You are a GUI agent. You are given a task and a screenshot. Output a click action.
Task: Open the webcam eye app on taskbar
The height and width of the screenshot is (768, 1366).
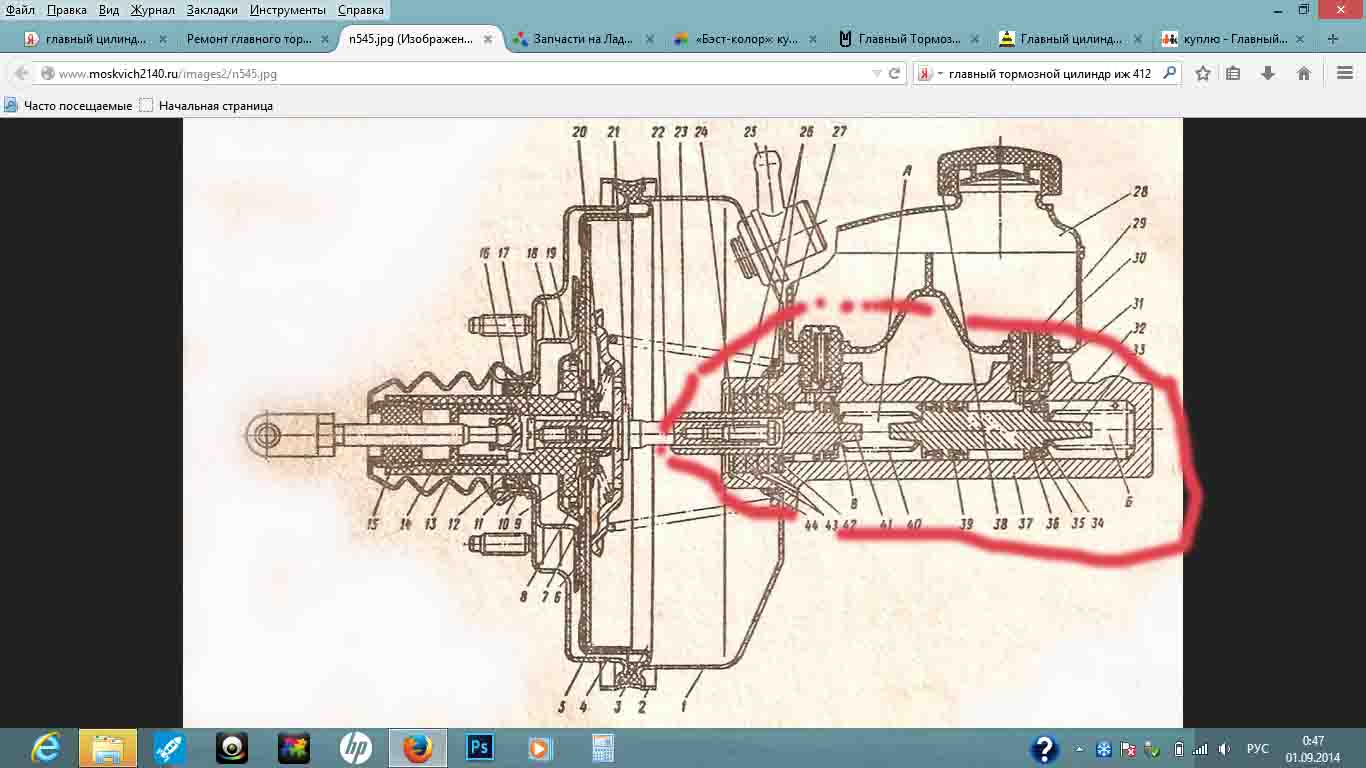(232, 747)
